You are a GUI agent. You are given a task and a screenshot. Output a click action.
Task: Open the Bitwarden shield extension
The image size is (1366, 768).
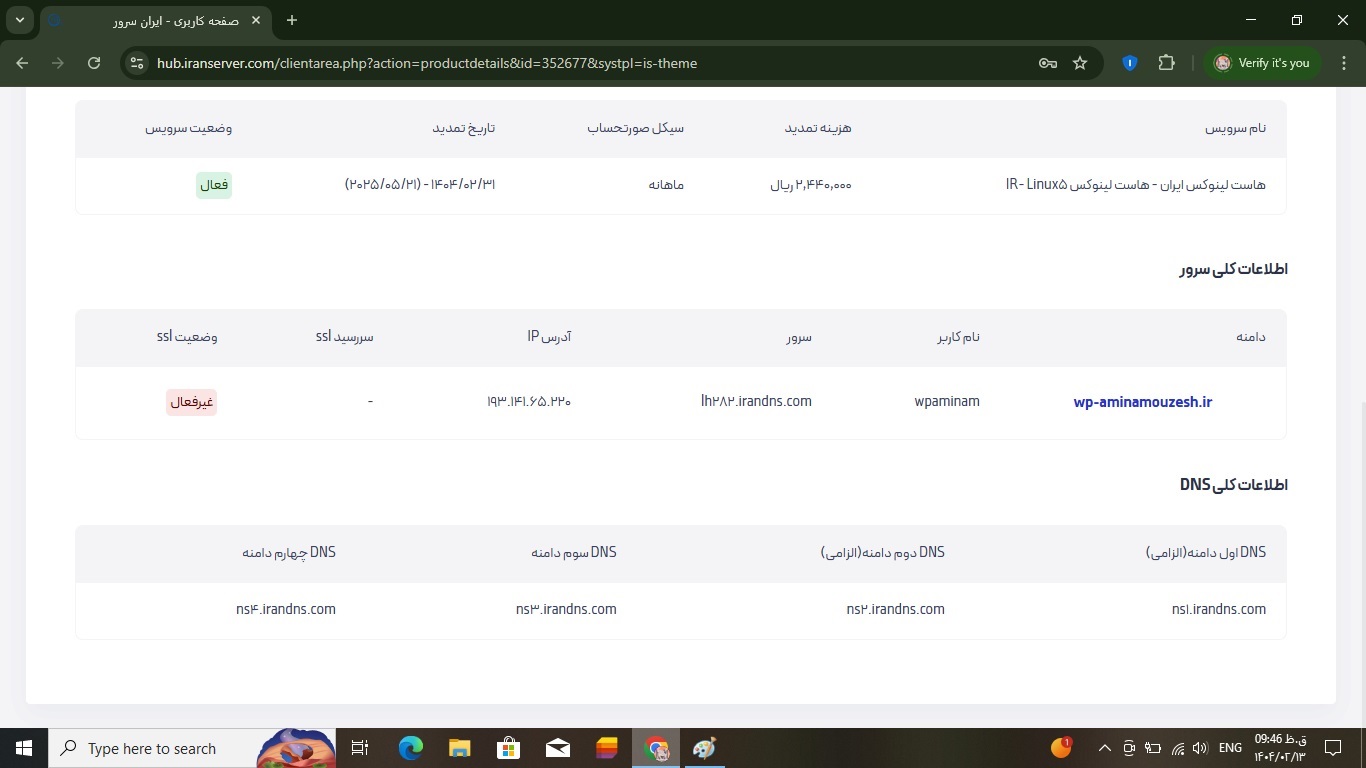point(1130,63)
